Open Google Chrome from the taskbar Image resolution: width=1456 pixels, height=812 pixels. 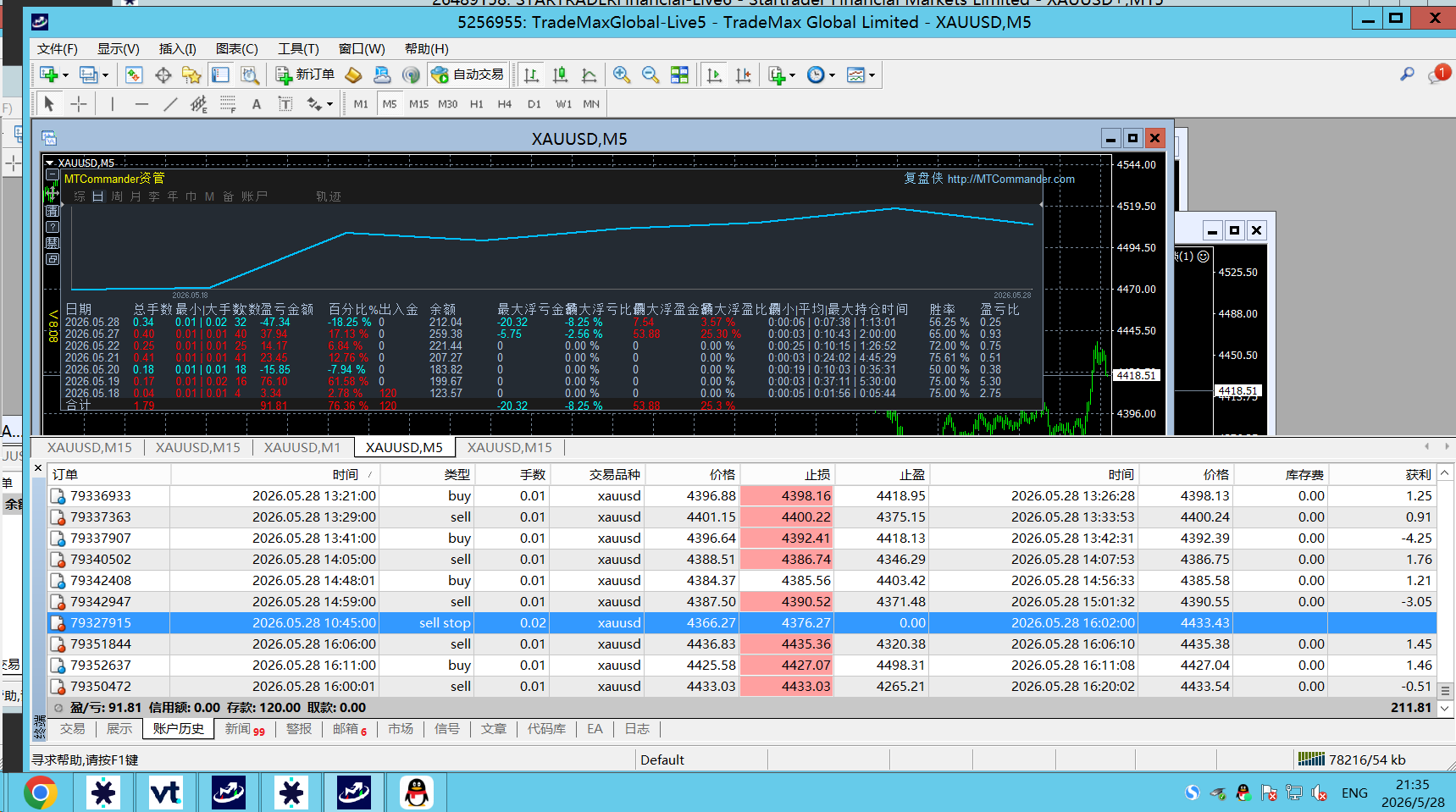tap(41, 793)
